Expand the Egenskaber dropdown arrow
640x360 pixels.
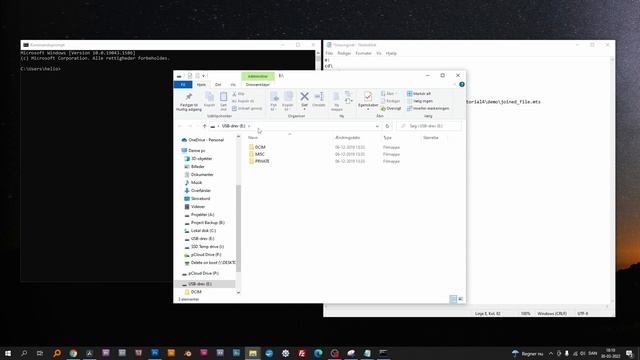(x=368, y=109)
